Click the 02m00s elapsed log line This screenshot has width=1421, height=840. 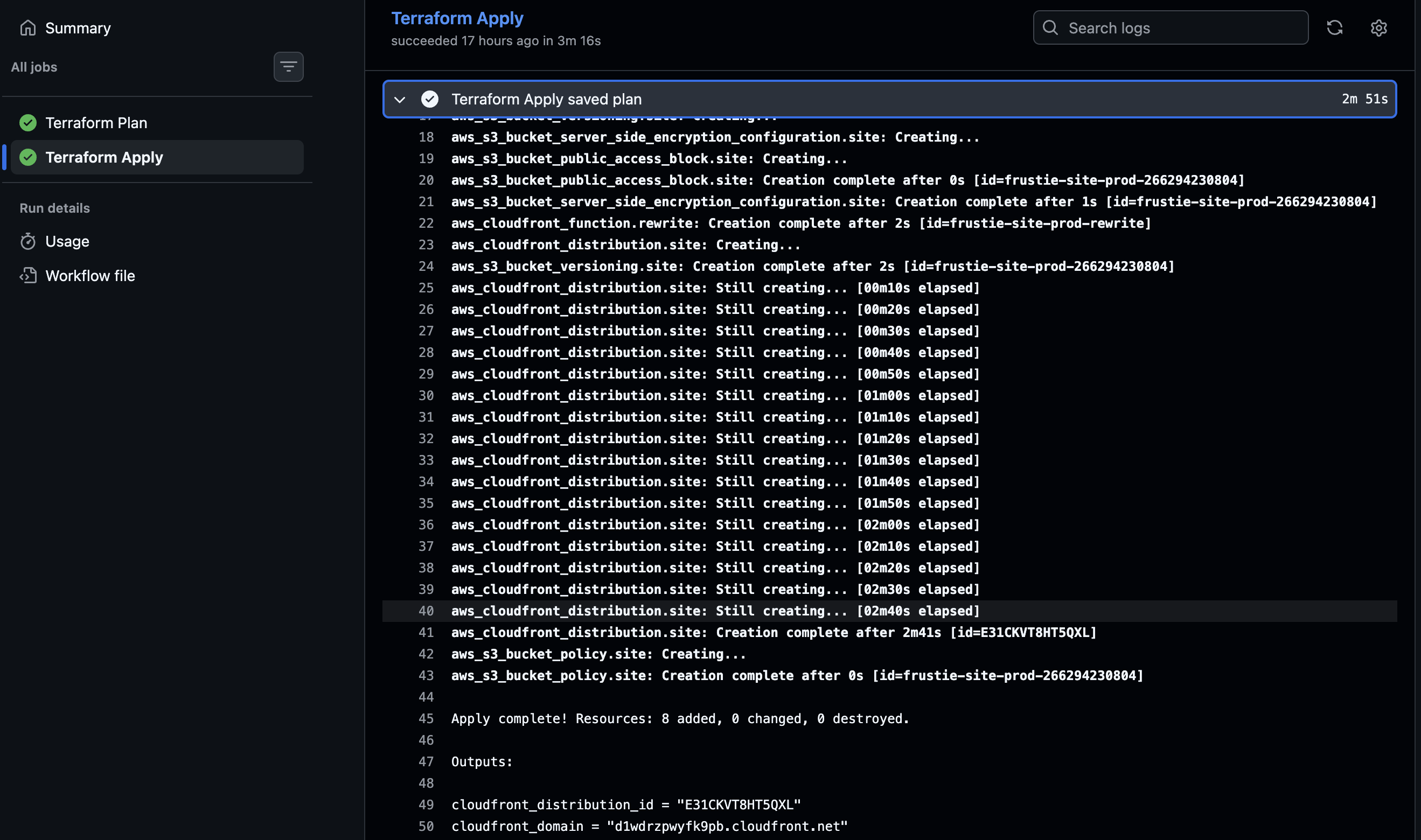(715, 524)
